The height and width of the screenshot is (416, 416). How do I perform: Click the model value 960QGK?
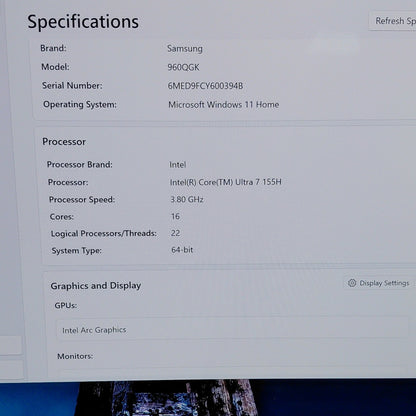[183, 67]
